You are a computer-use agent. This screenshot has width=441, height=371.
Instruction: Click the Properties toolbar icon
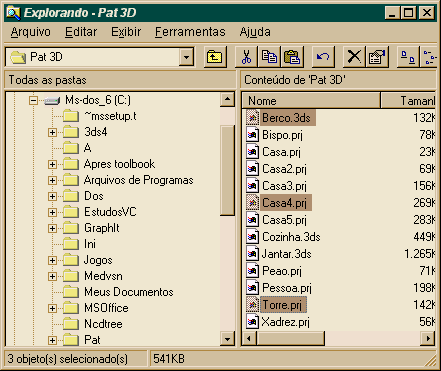click(377, 57)
